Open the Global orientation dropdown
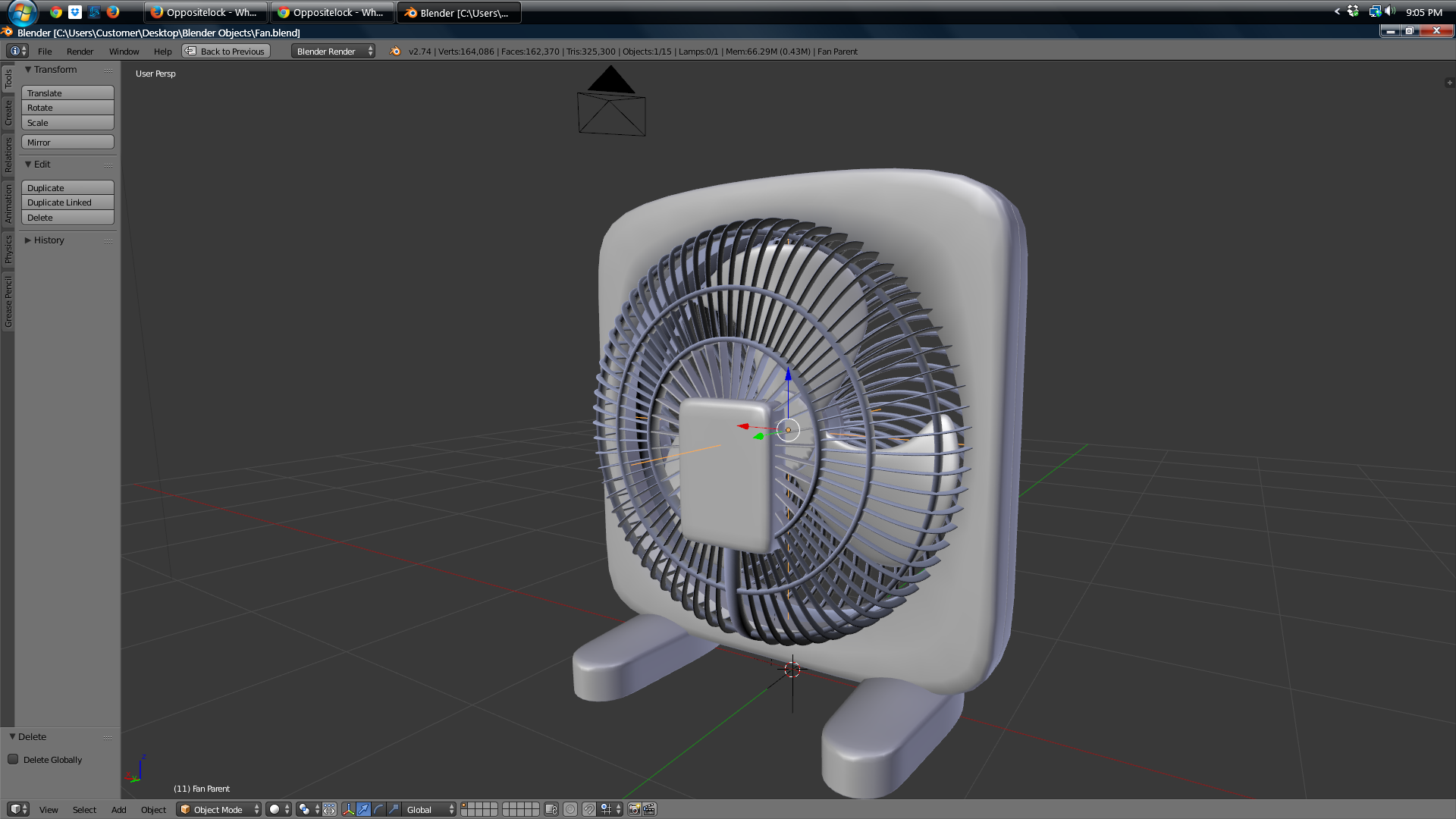This screenshot has height=819, width=1456. [429, 809]
